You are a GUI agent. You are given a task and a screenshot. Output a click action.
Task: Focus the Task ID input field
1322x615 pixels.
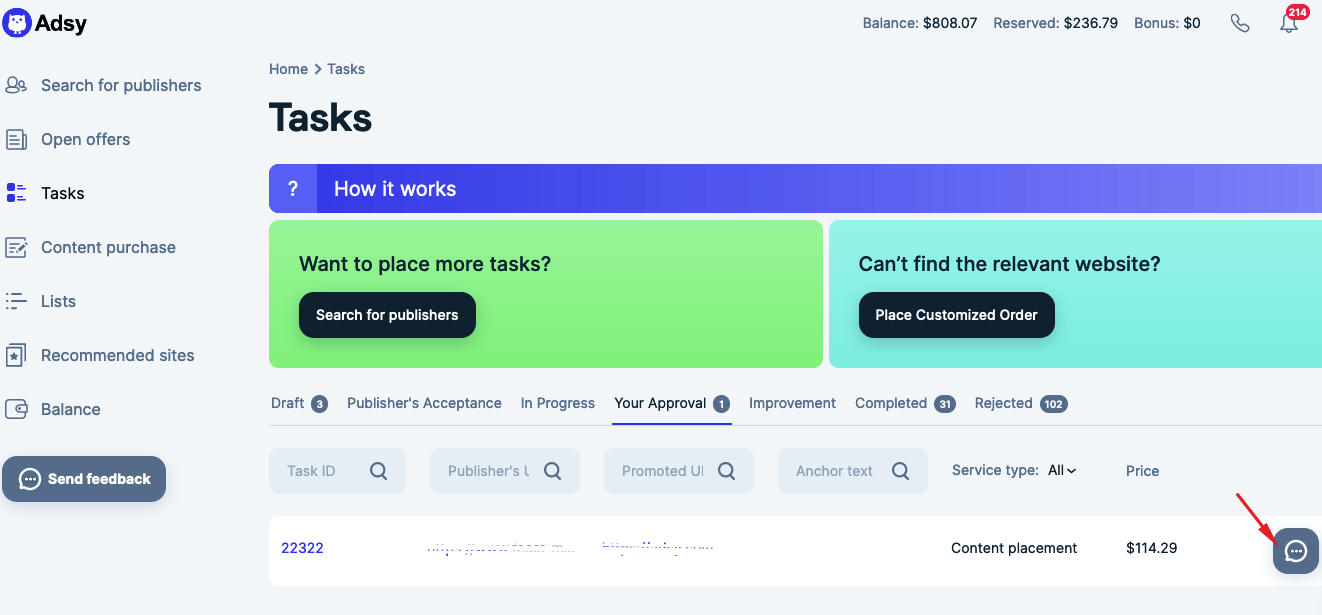click(x=337, y=471)
